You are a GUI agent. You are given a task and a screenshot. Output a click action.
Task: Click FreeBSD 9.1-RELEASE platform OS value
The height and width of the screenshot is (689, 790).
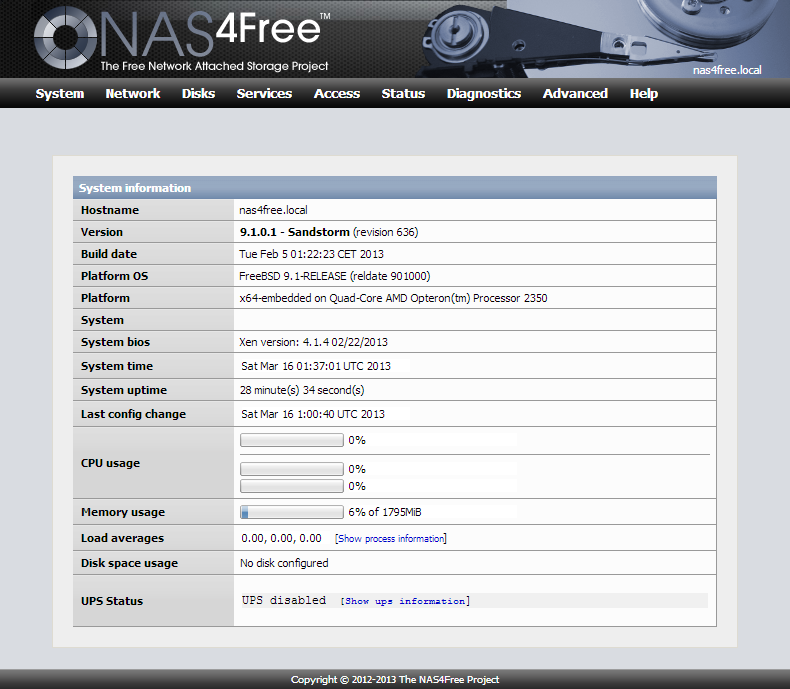[x=335, y=276]
